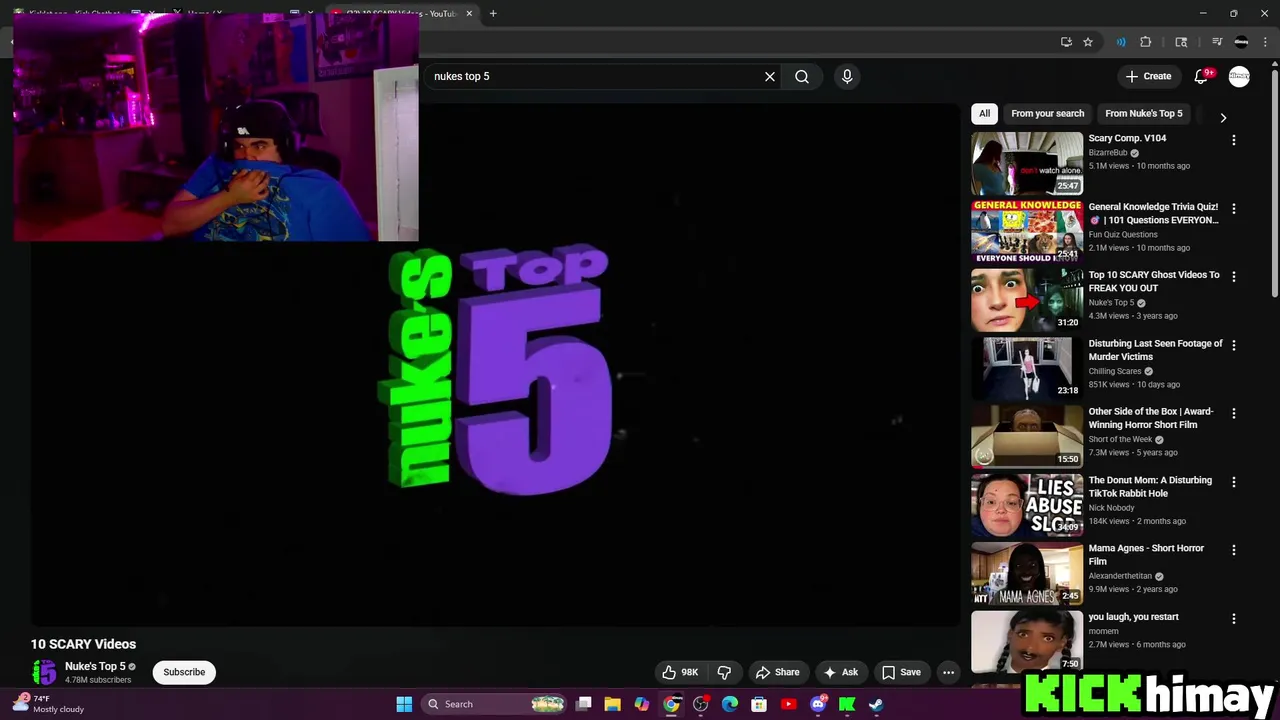Open the Nuke's Top 5 channel avatar
This screenshot has width=1280, height=720.
pyautogui.click(x=44, y=672)
